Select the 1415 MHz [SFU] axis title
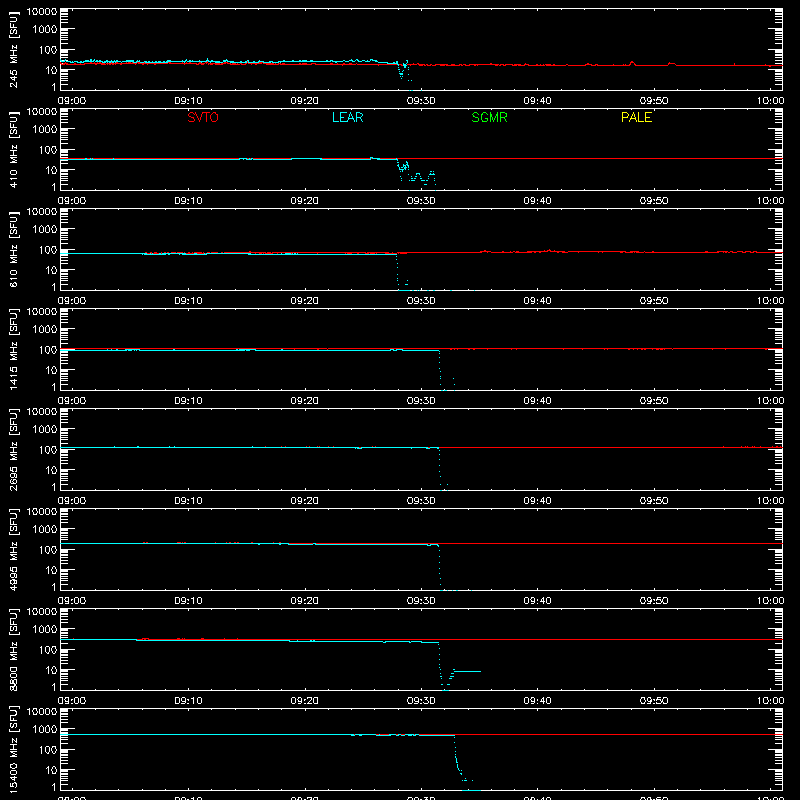Viewport: 800px width, 800px height. pyautogui.click(x=13, y=349)
